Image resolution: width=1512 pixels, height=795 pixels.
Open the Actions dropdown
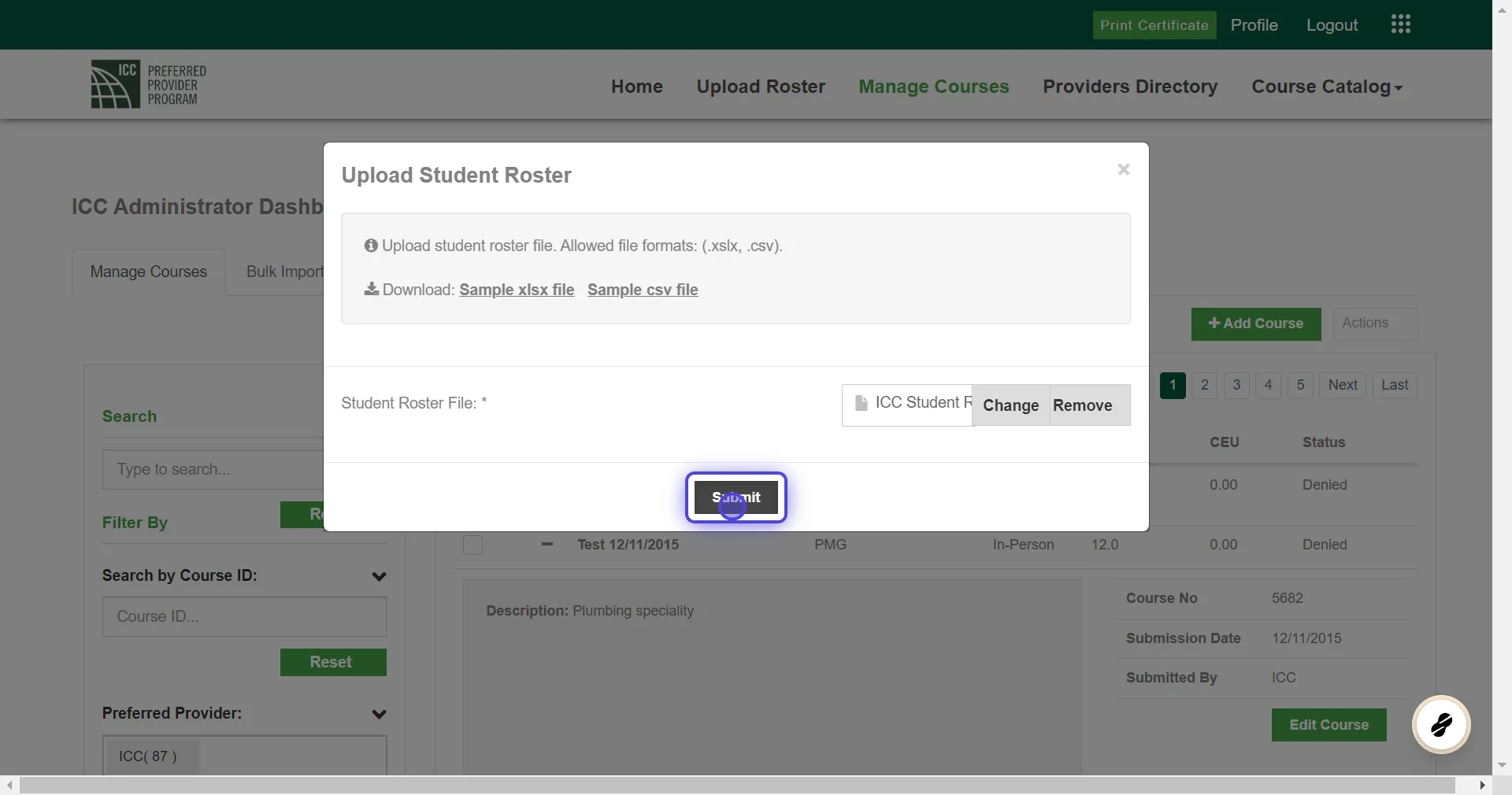click(1375, 324)
